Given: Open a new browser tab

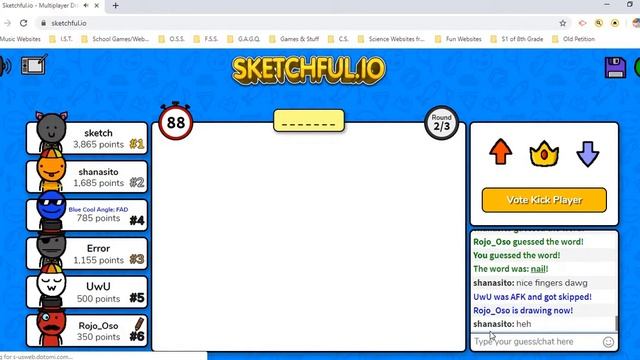Looking at the screenshot, I should click(116, 6).
